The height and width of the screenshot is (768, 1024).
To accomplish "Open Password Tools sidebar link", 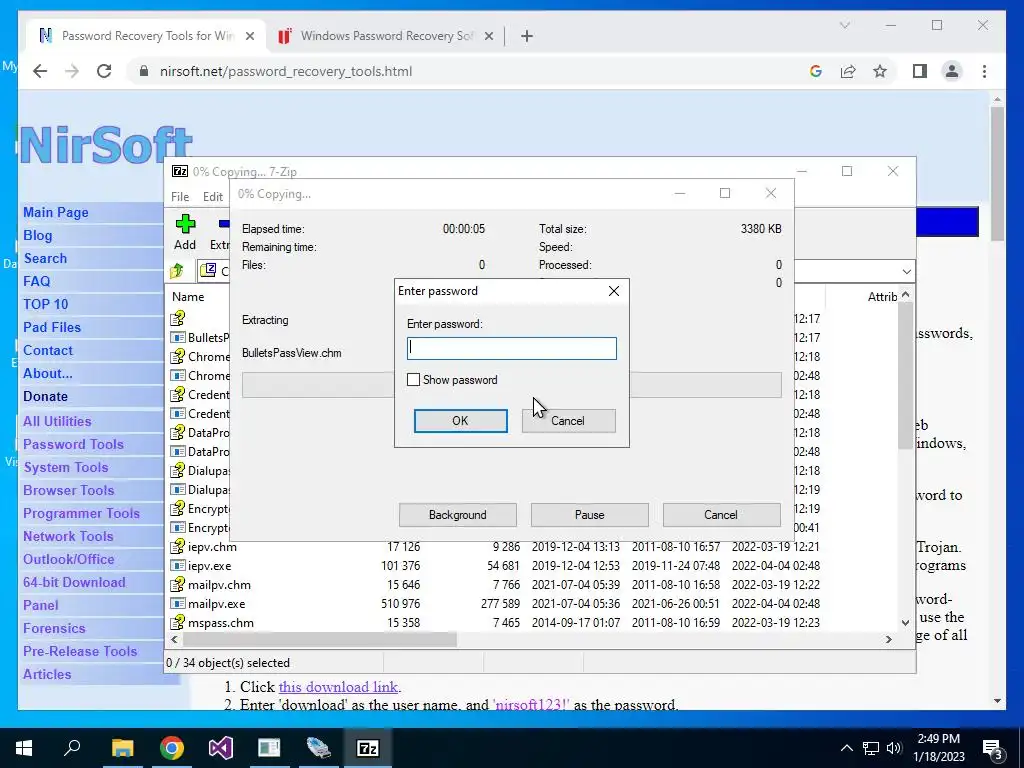I will (73, 444).
